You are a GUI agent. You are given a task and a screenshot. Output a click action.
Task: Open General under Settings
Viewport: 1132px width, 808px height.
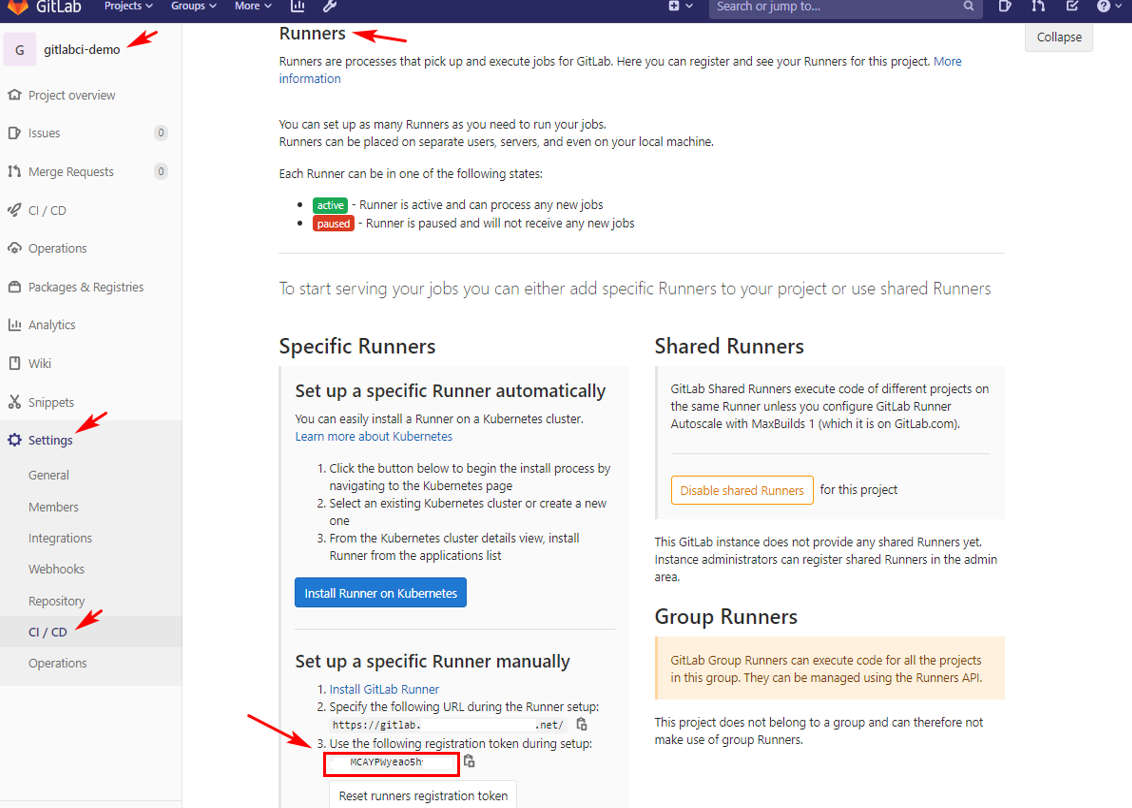click(48, 475)
